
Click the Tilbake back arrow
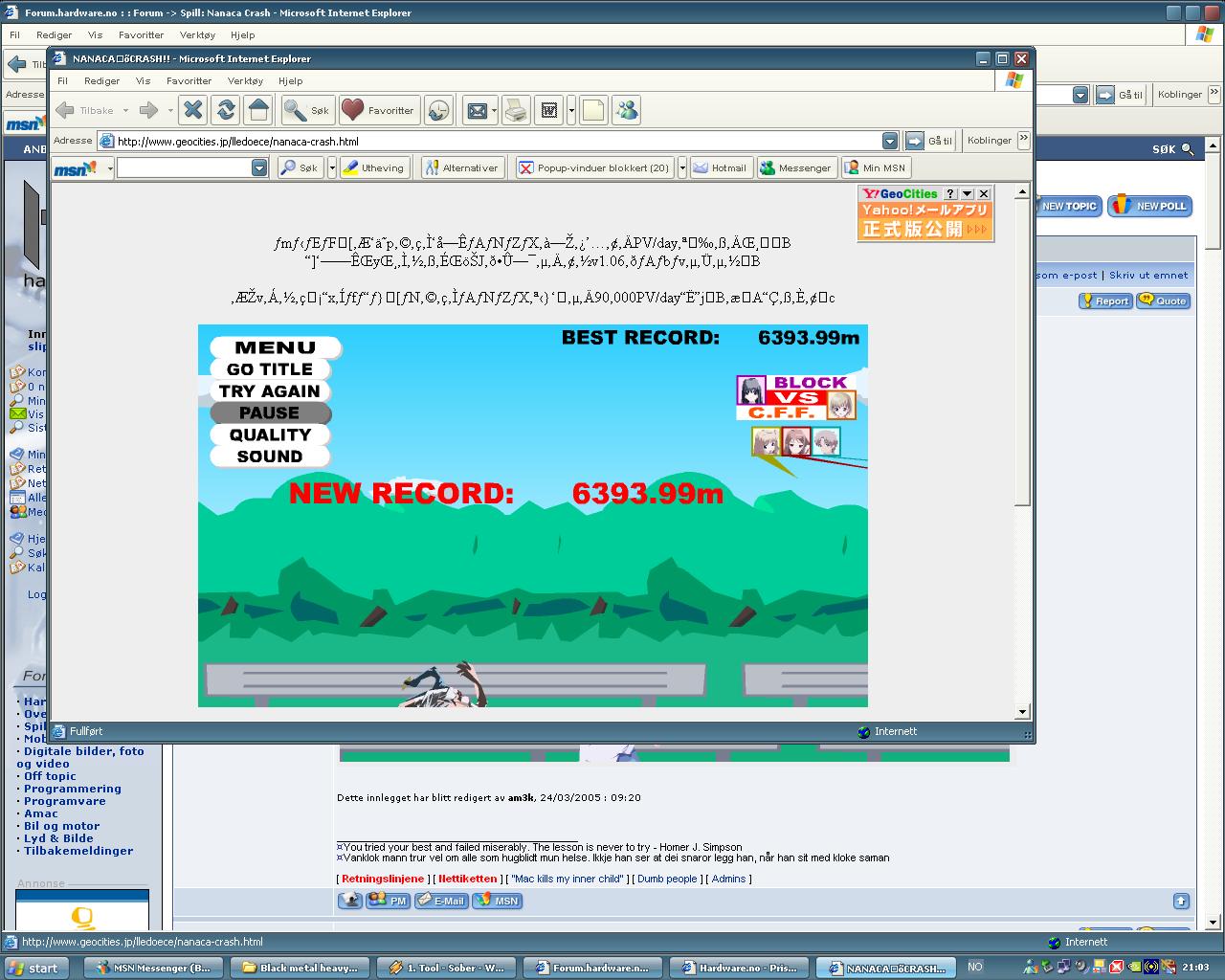coord(86,110)
